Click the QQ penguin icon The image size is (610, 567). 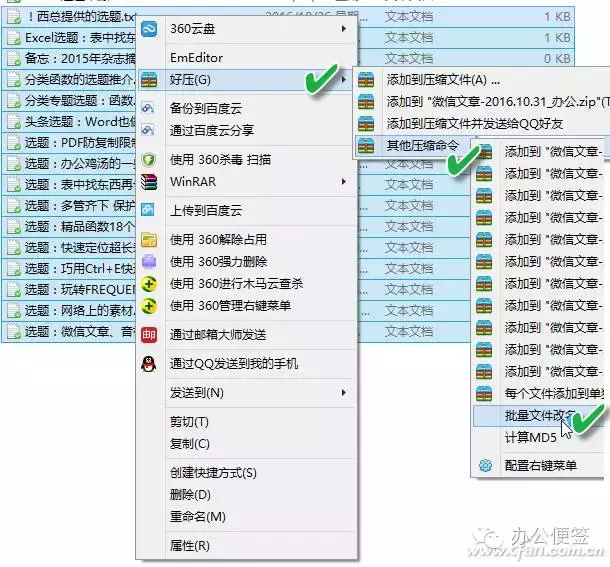pos(149,364)
